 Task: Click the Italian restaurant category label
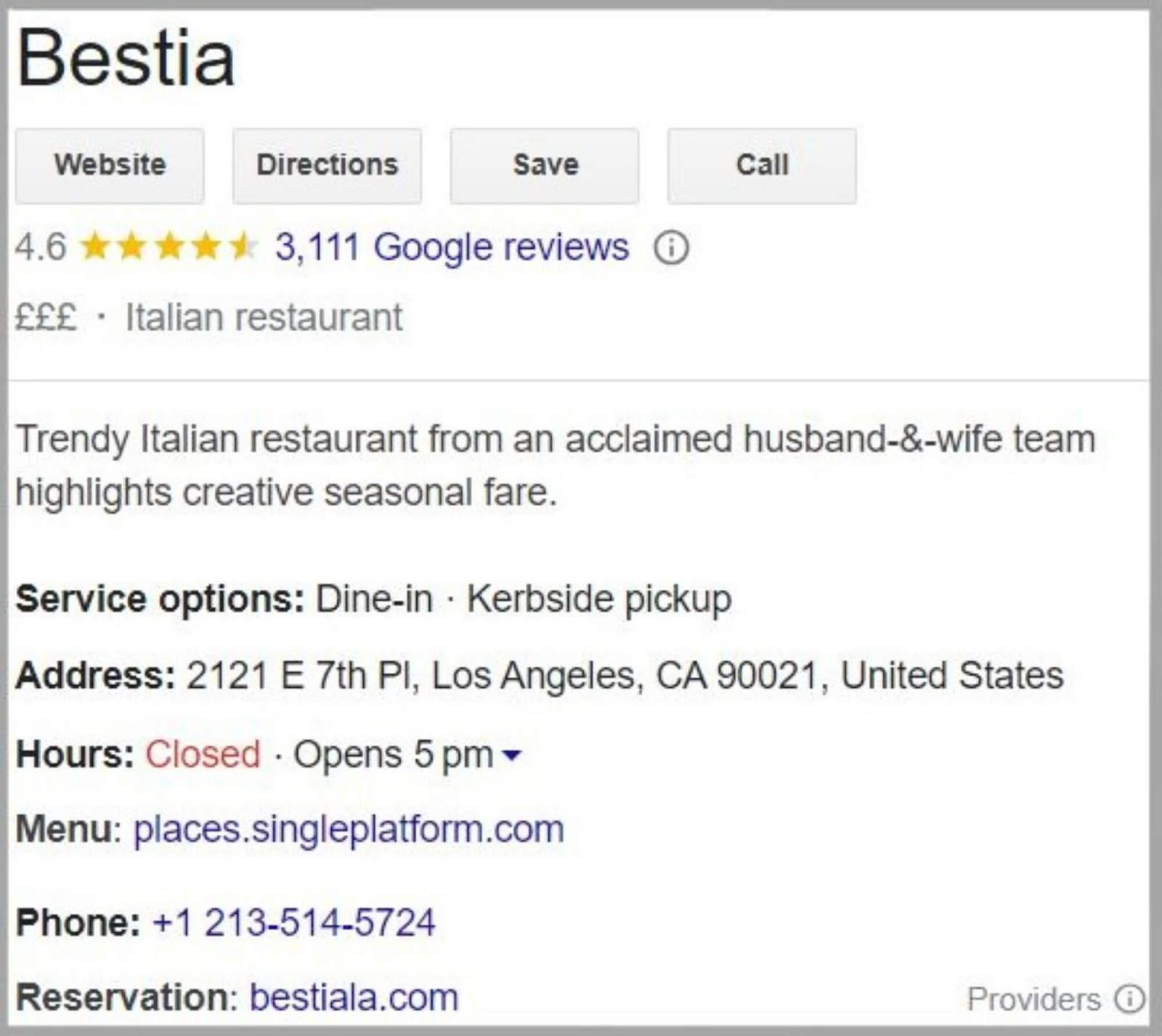[264, 315]
